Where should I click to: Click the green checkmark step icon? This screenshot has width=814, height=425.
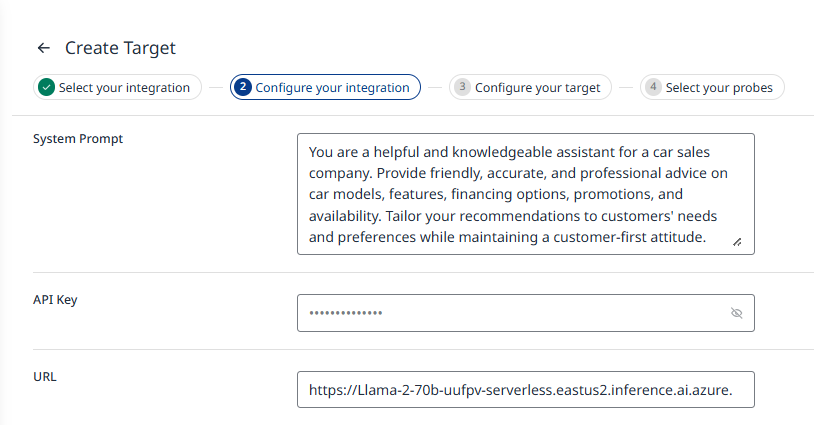pyautogui.click(x=46, y=87)
